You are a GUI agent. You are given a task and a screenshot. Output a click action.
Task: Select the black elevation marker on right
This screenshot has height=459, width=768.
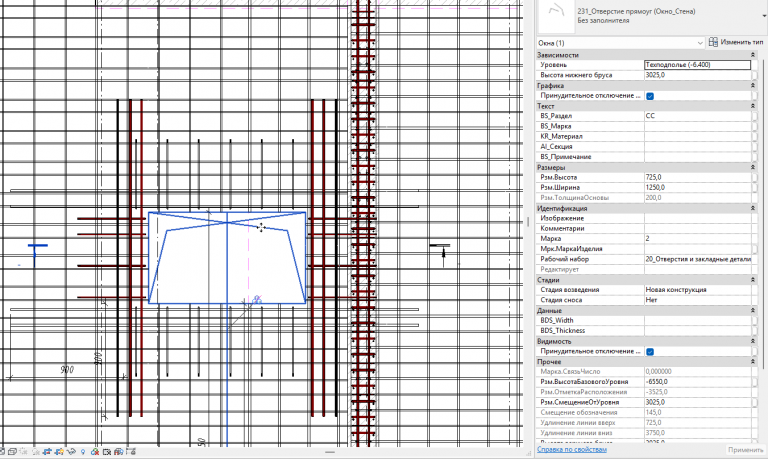[441, 254]
